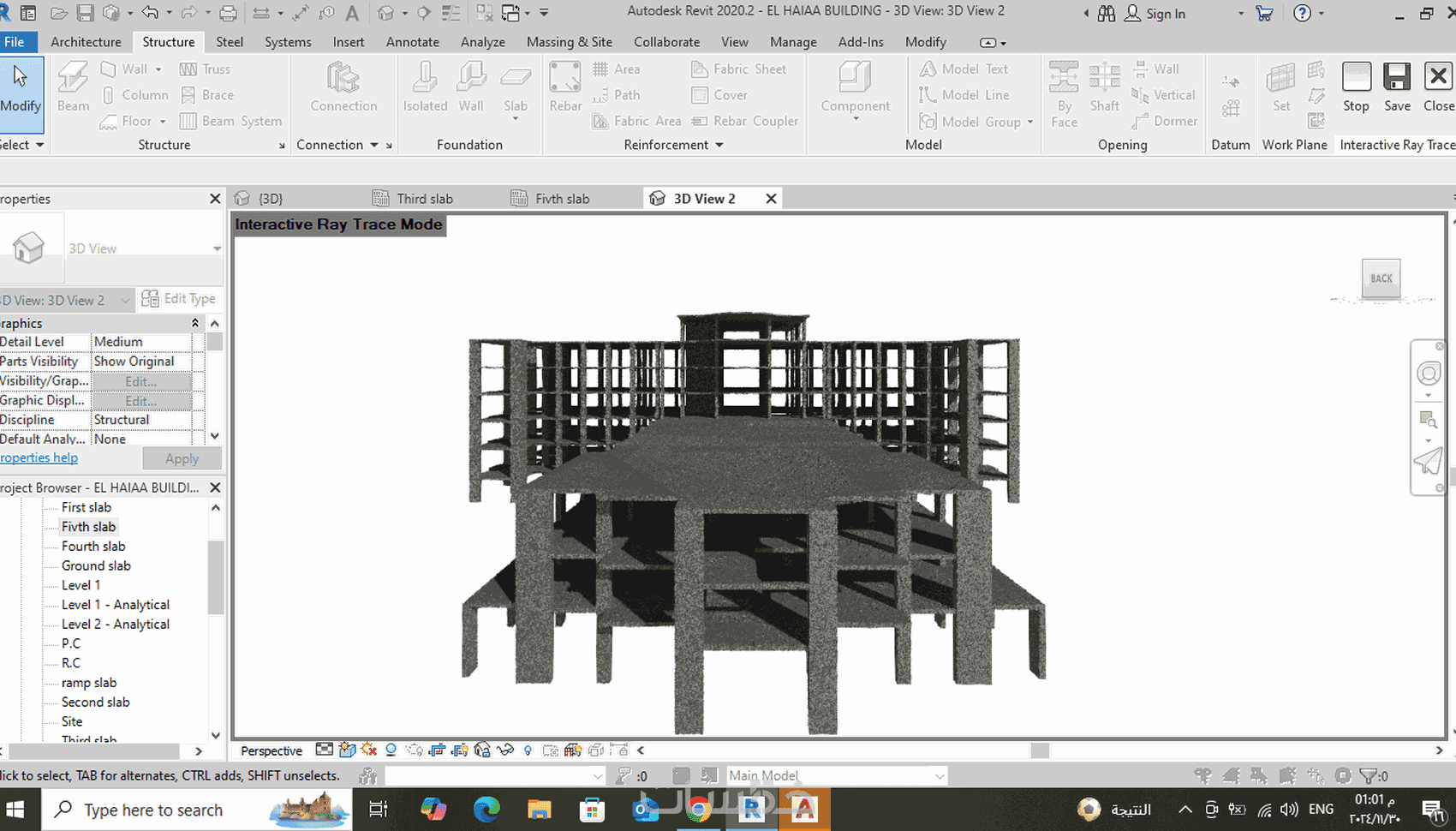Open Microsoft Edge from the taskbar
This screenshot has height=831, width=1456.
point(486,810)
